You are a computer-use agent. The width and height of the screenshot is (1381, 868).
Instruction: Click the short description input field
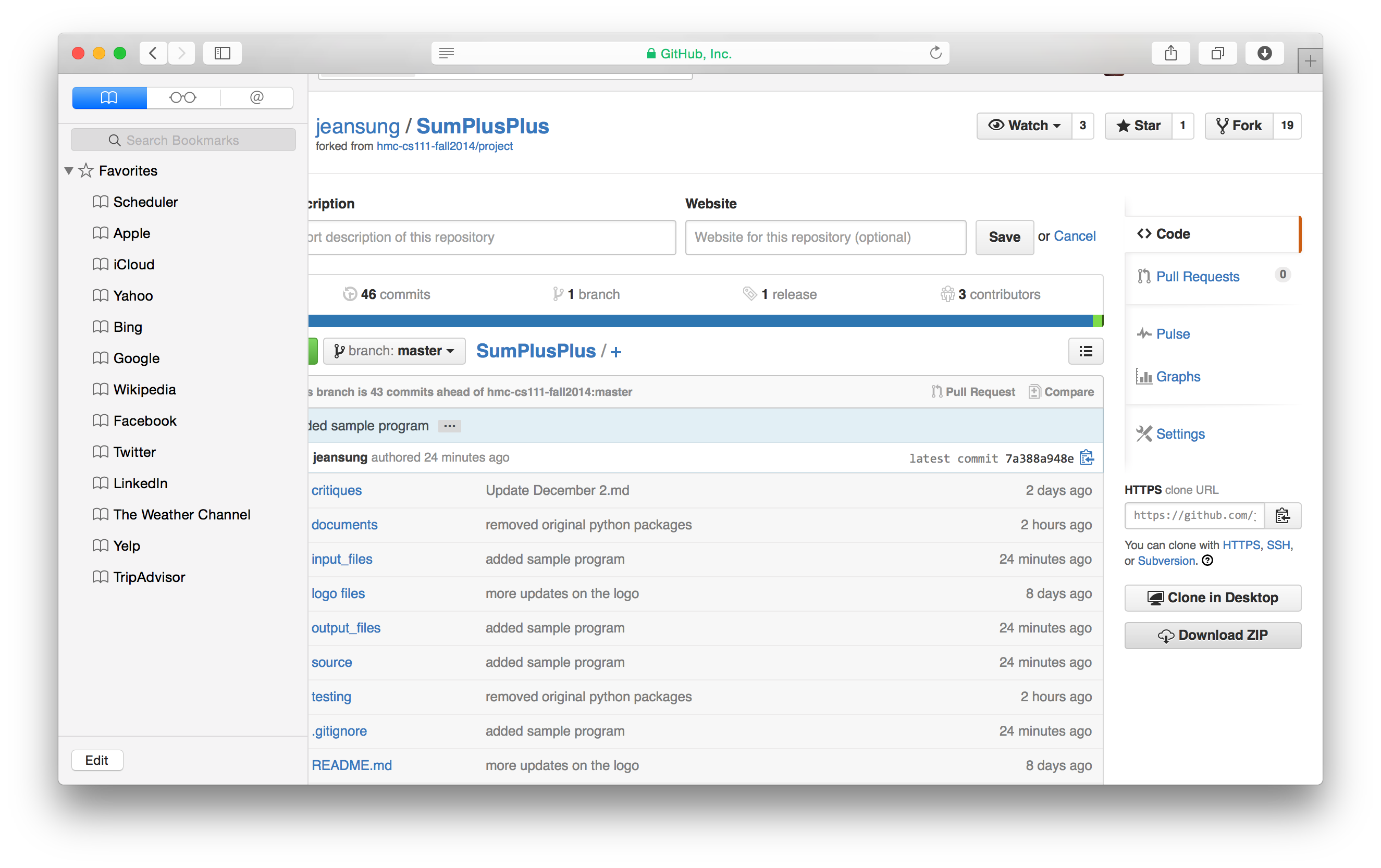click(x=491, y=238)
